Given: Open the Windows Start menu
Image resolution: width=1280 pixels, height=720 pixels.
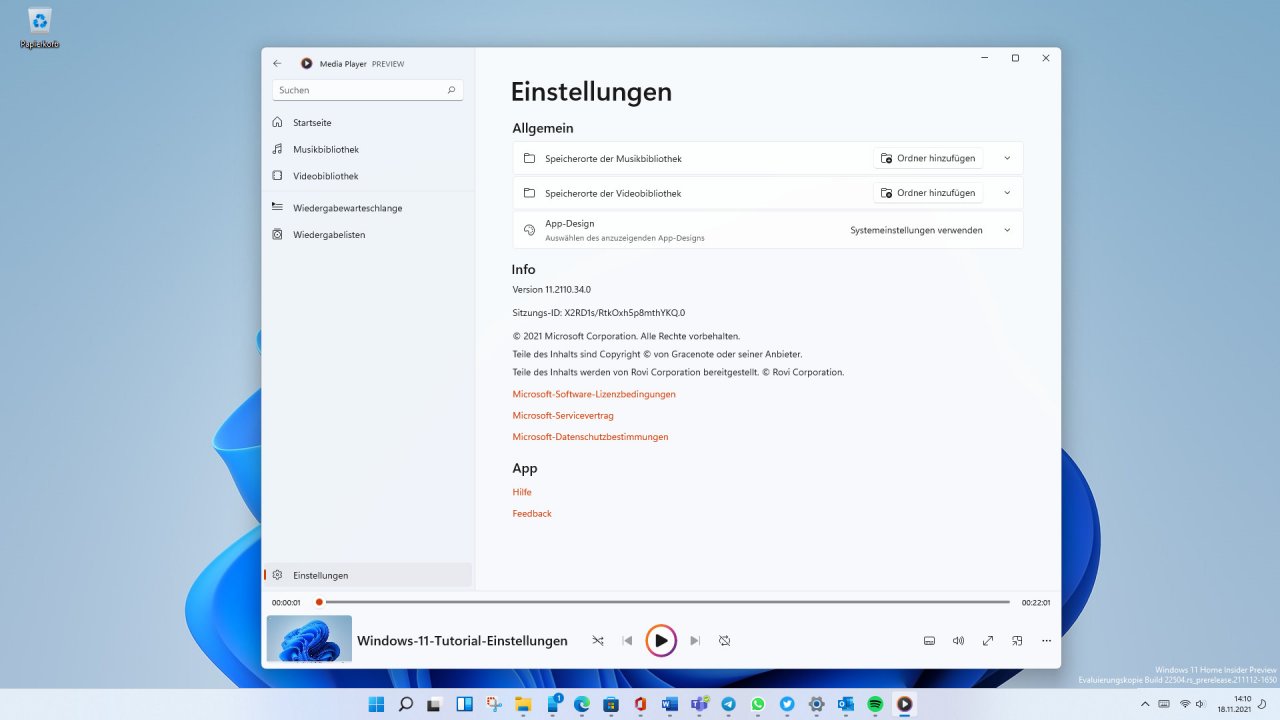Looking at the screenshot, I should click(x=376, y=704).
